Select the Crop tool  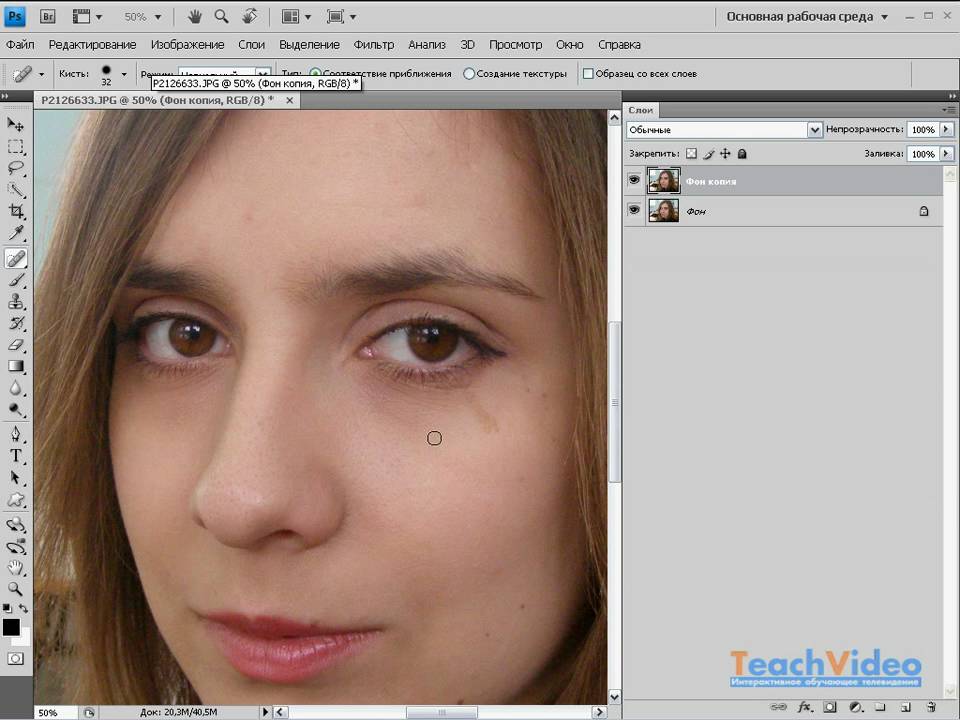pos(15,211)
